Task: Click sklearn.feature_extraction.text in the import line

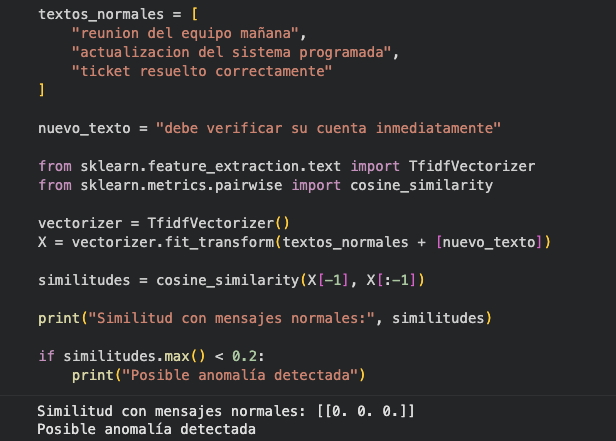Action: tap(211, 166)
